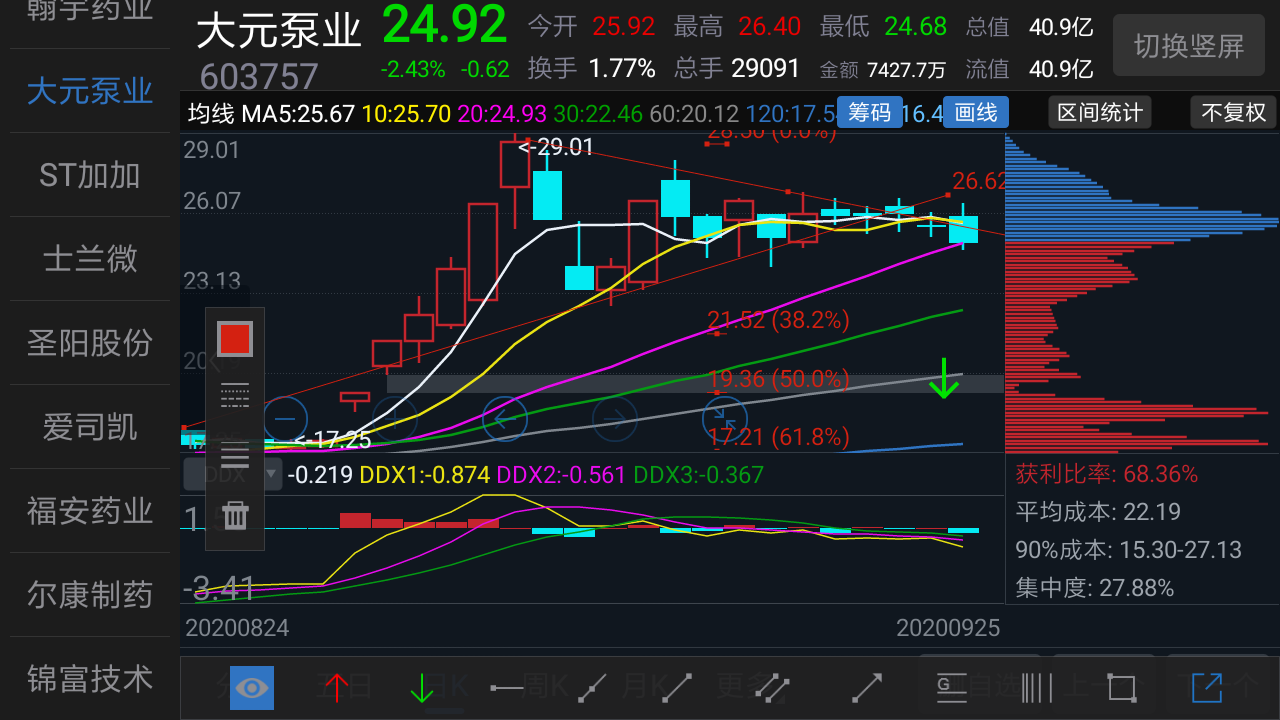
Task: Click the 26.62 price label
Action: (979, 181)
